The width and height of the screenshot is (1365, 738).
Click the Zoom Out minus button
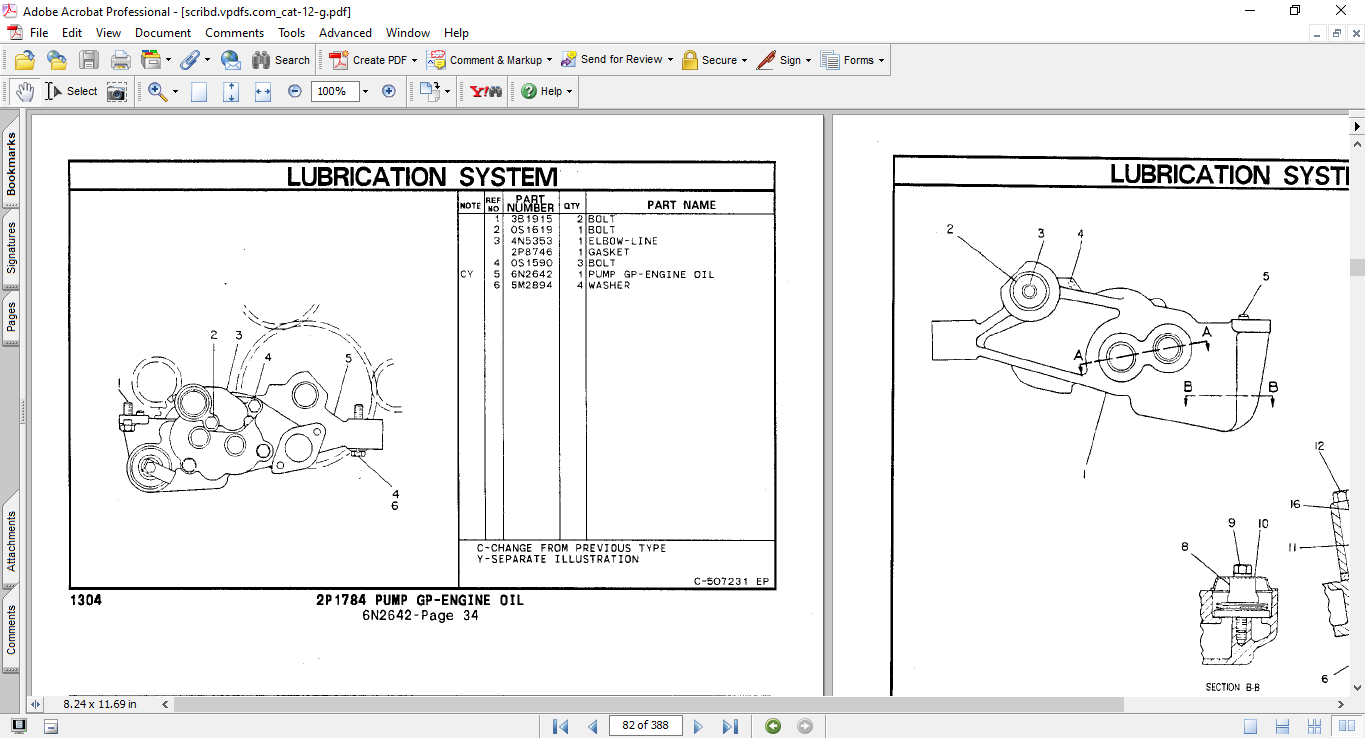295,91
